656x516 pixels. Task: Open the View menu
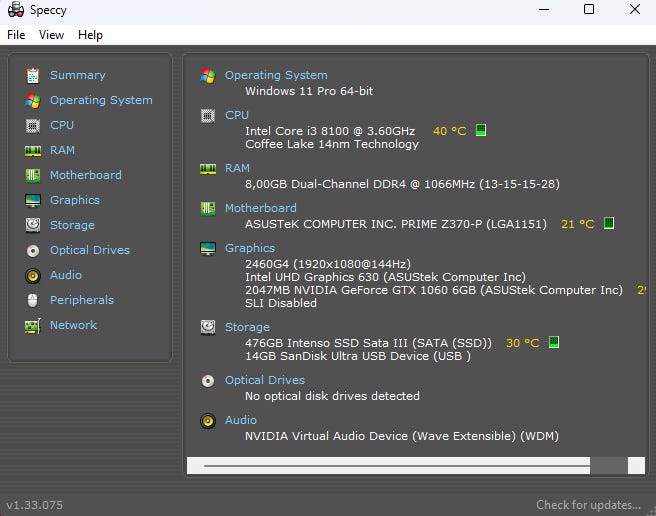(51, 35)
